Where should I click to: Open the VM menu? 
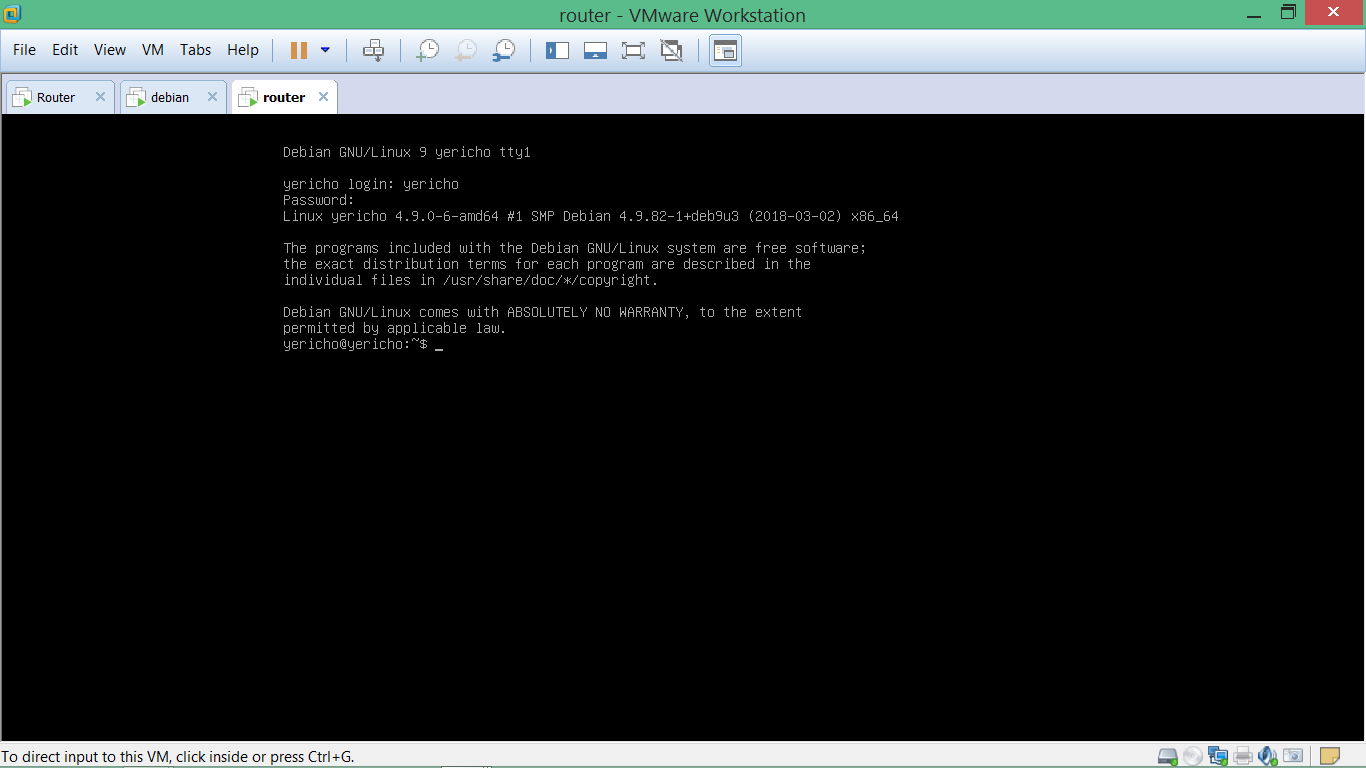152,49
